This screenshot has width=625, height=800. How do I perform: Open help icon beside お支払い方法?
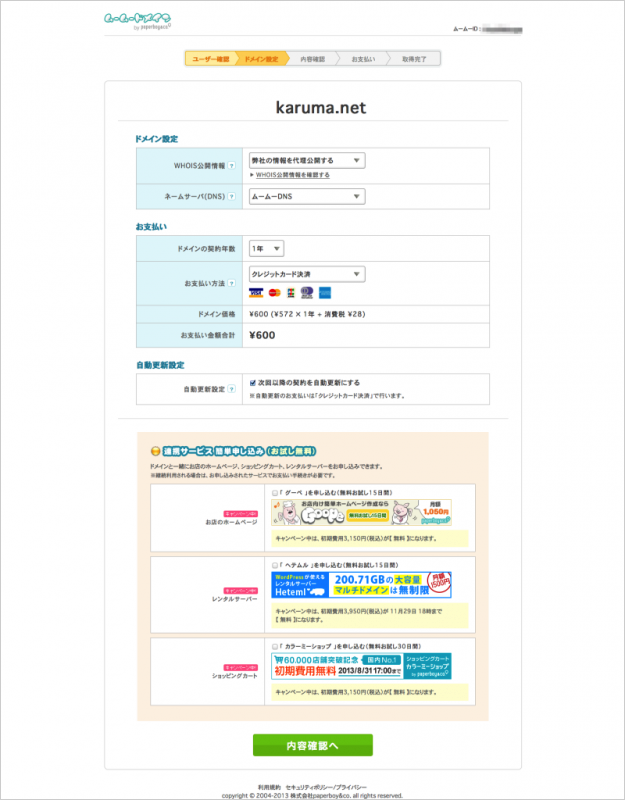coord(232,283)
